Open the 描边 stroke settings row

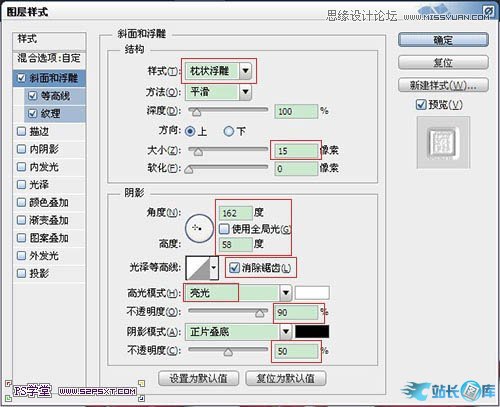click(49, 131)
